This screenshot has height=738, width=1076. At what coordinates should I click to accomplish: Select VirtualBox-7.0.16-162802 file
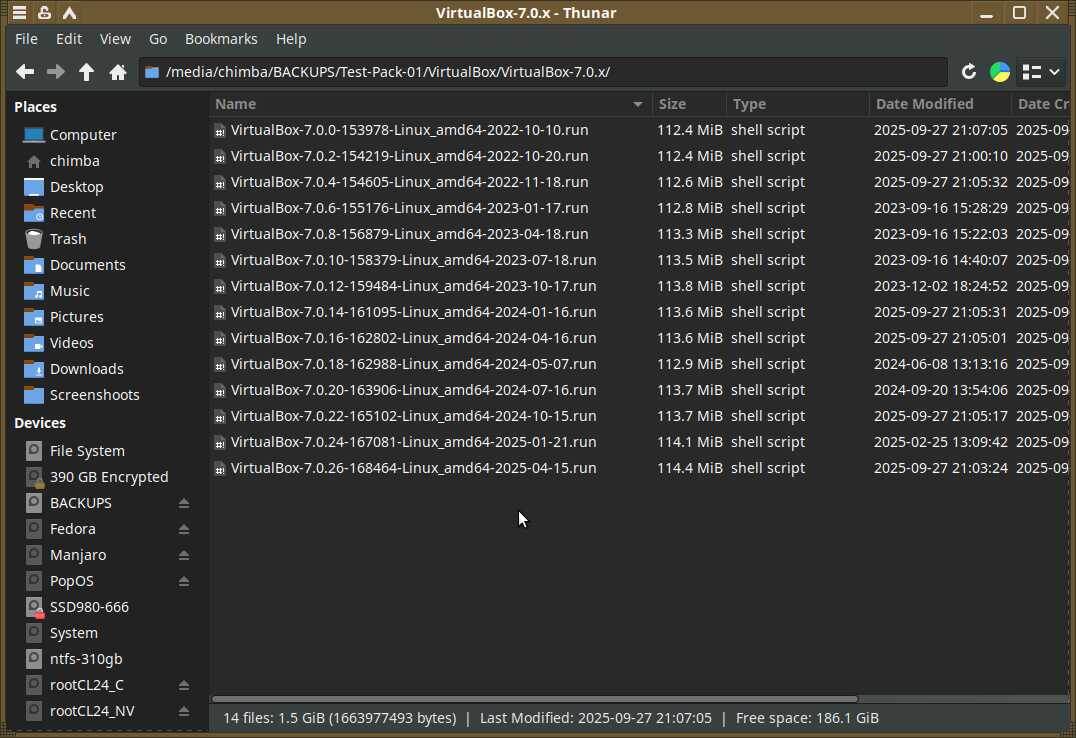(x=413, y=338)
